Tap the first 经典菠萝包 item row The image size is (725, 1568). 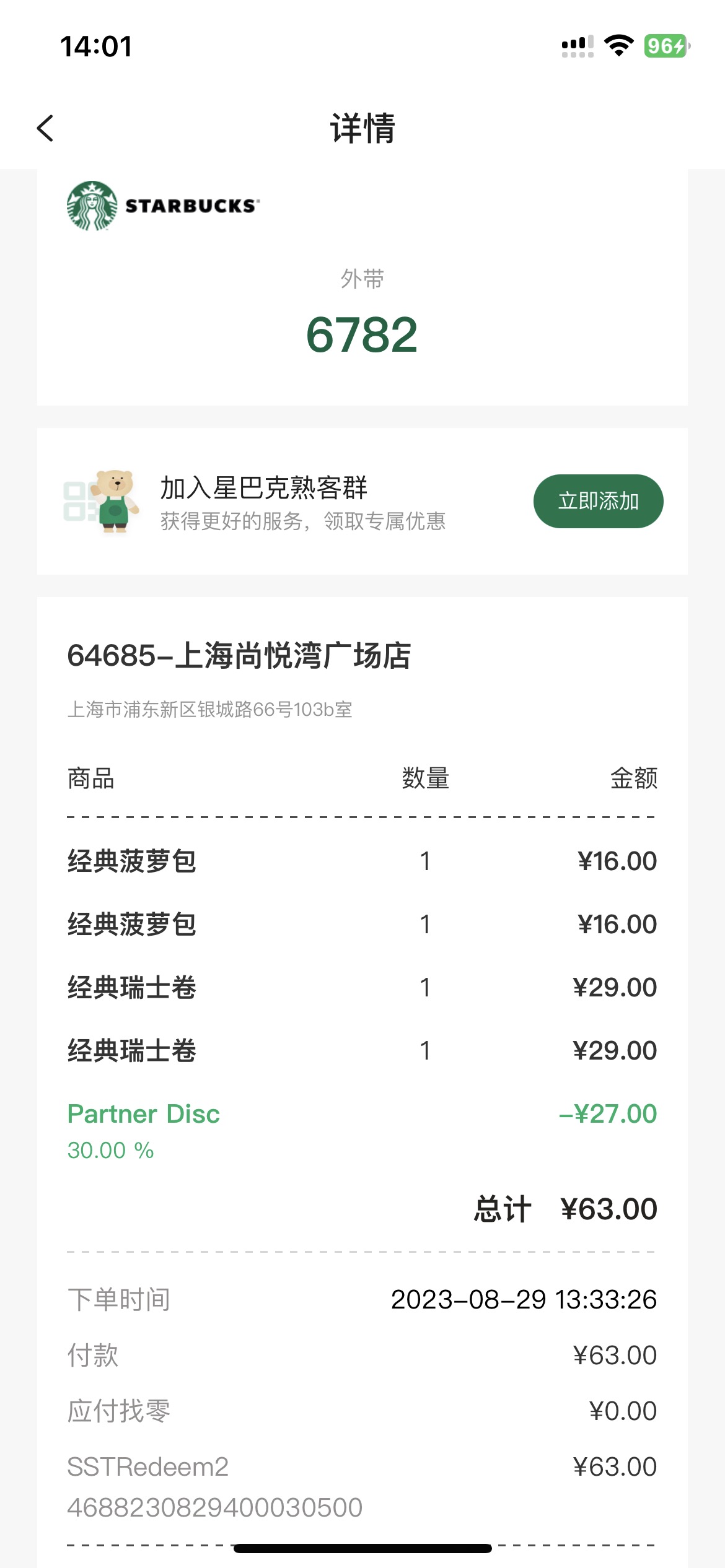pyautogui.click(x=362, y=861)
